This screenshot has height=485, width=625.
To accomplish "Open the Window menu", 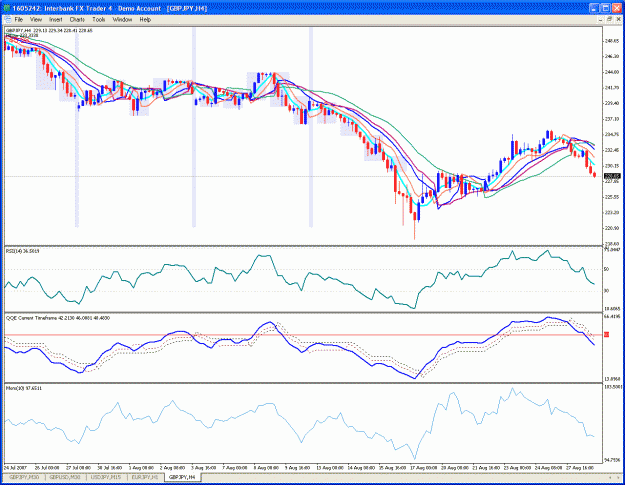I will click(x=122, y=19).
